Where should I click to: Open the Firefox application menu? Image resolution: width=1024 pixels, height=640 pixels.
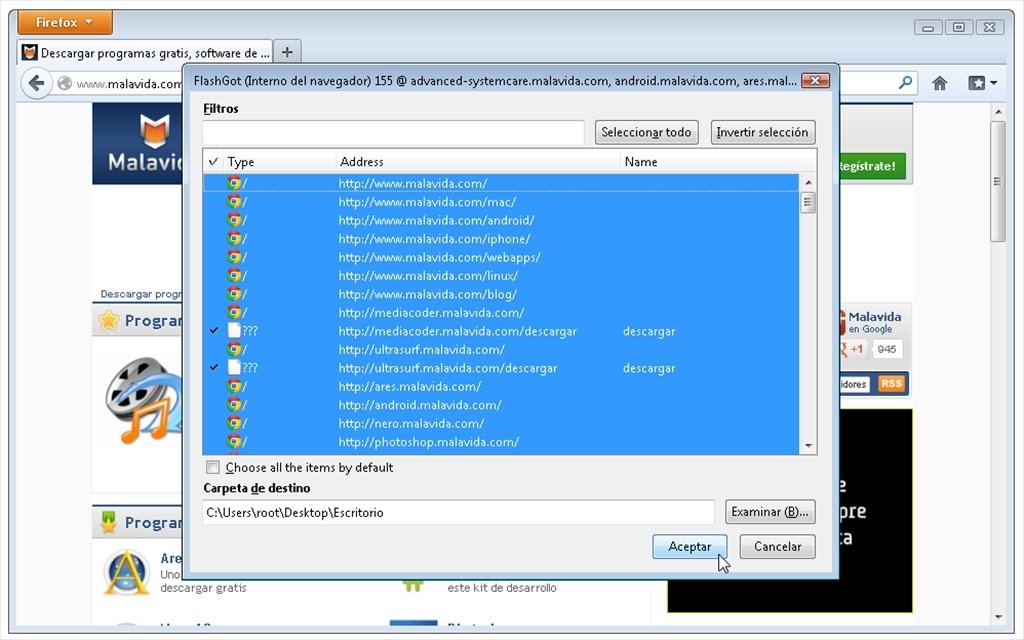[65, 22]
